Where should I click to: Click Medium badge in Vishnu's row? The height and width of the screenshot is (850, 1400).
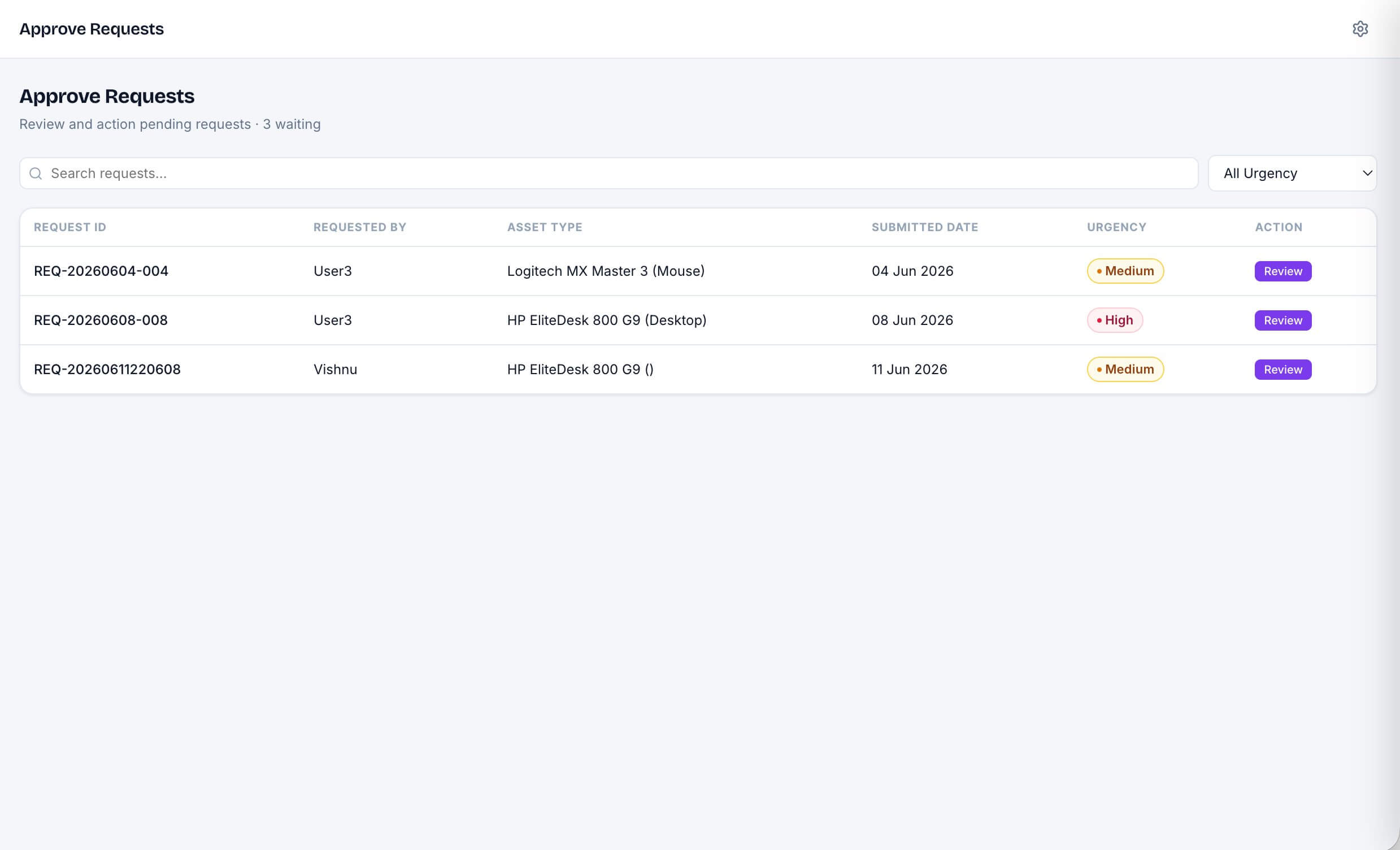click(x=1125, y=369)
